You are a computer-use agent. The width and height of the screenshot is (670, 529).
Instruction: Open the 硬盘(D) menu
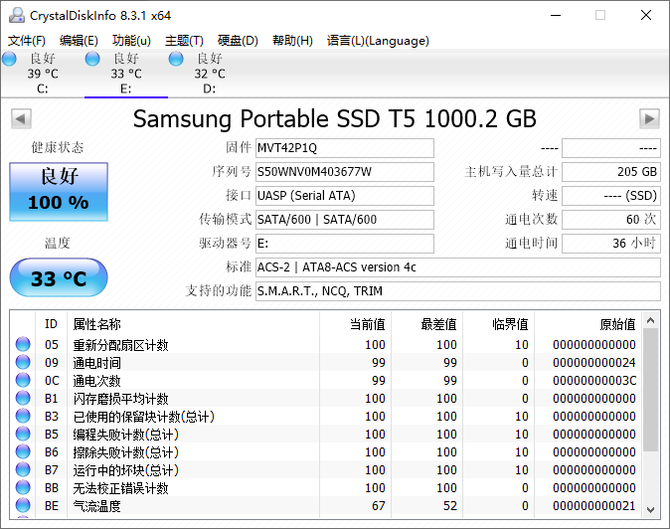point(238,41)
